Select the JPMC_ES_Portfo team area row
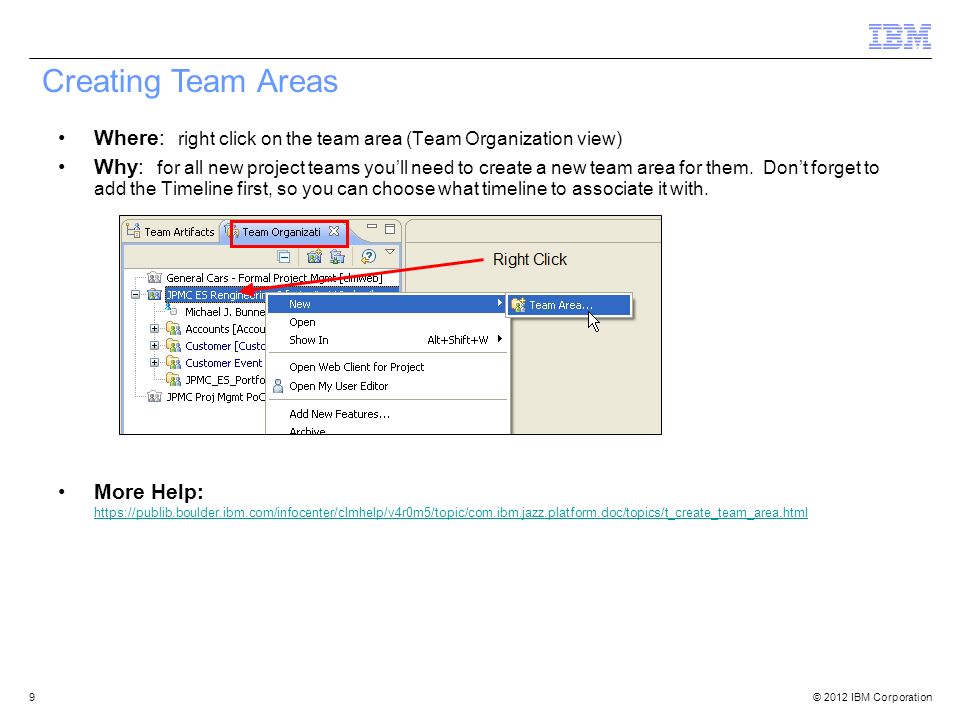This screenshot has width=960, height=720. tap(225, 380)
